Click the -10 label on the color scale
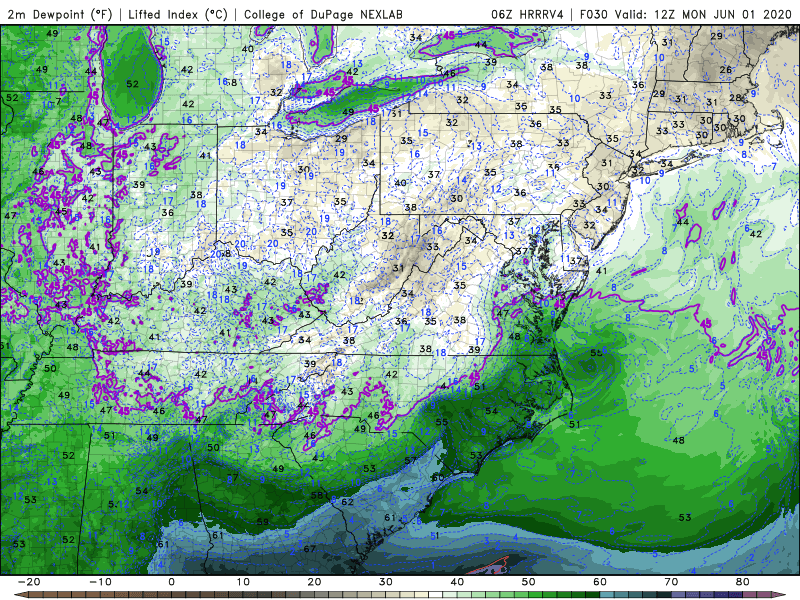 [100, 582]
